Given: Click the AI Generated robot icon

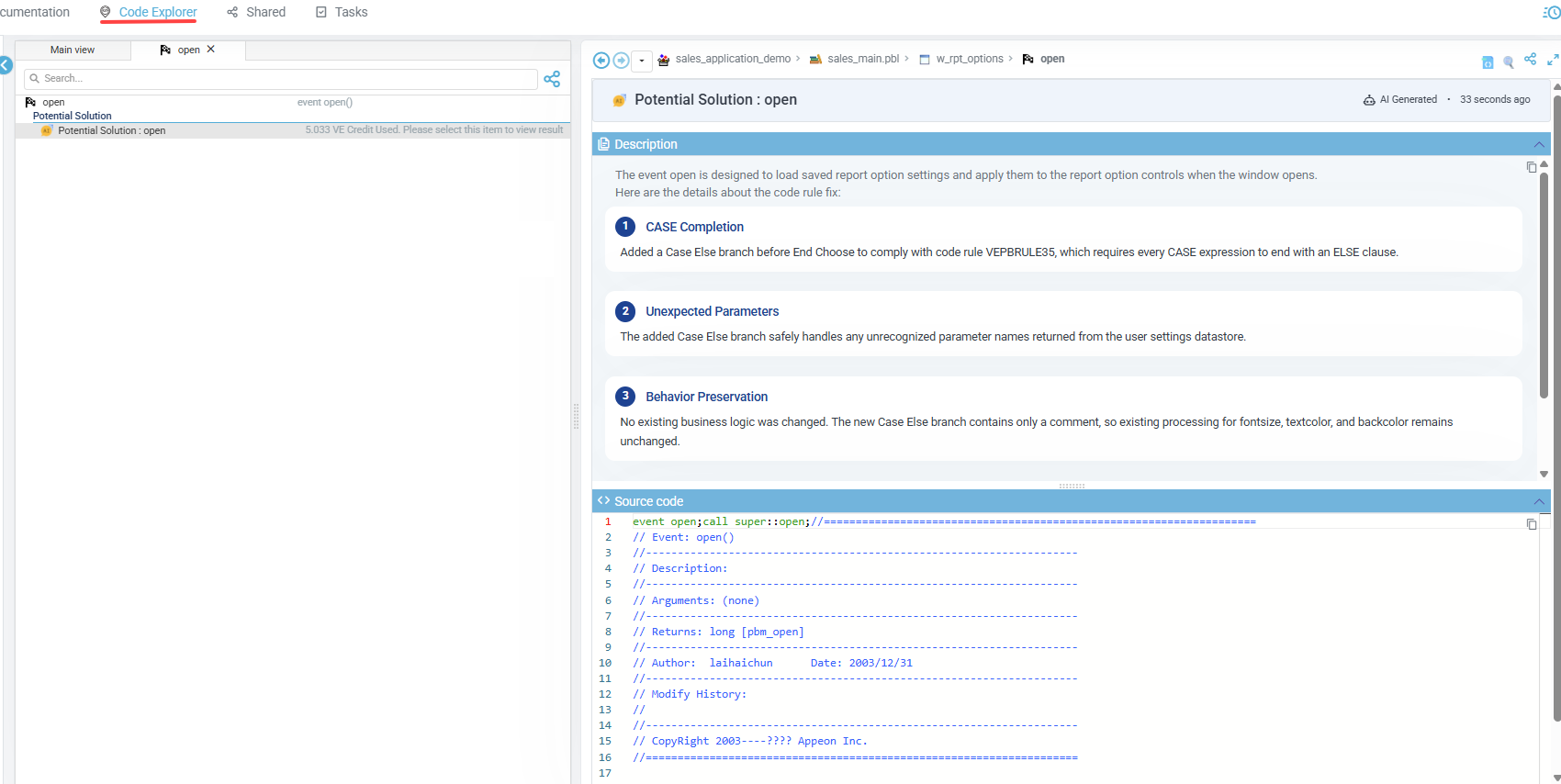Looking at the screenshot, I should [1369, 100].
